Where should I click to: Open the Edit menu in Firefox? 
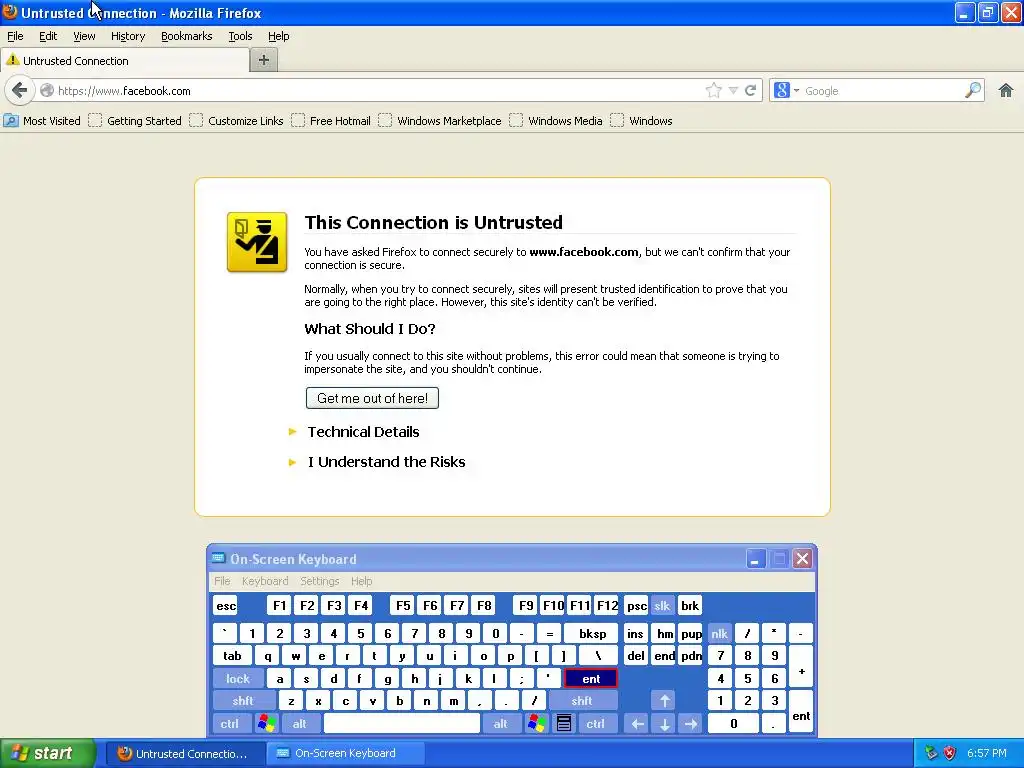pyautogui.click(x=48, y=36)
